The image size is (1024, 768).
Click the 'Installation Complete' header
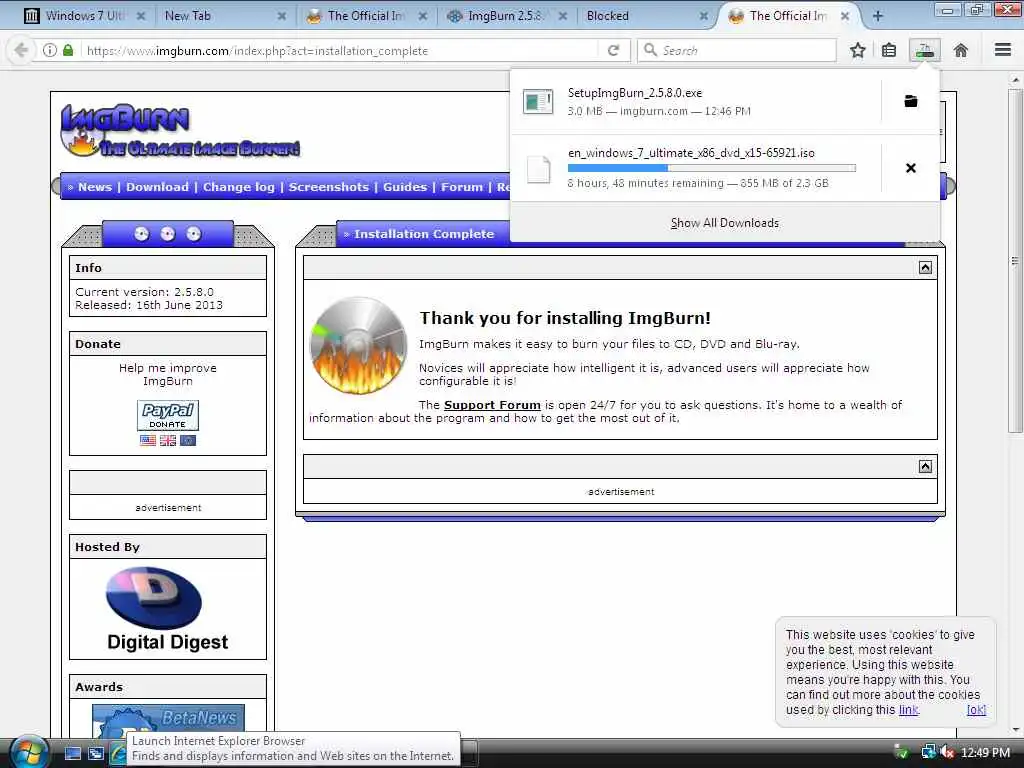[424, 234]
